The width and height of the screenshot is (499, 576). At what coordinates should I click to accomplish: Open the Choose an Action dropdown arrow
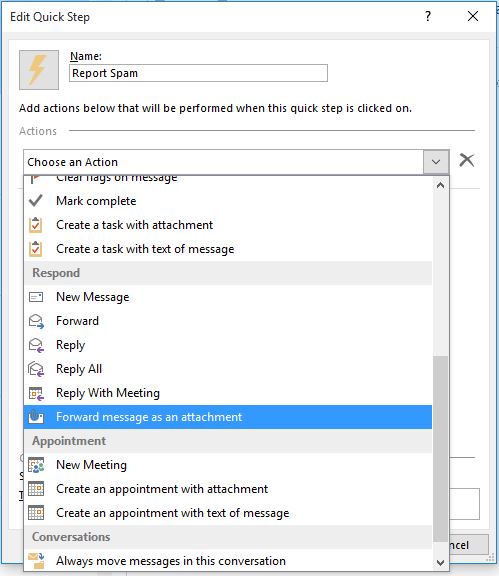[436, 162]
